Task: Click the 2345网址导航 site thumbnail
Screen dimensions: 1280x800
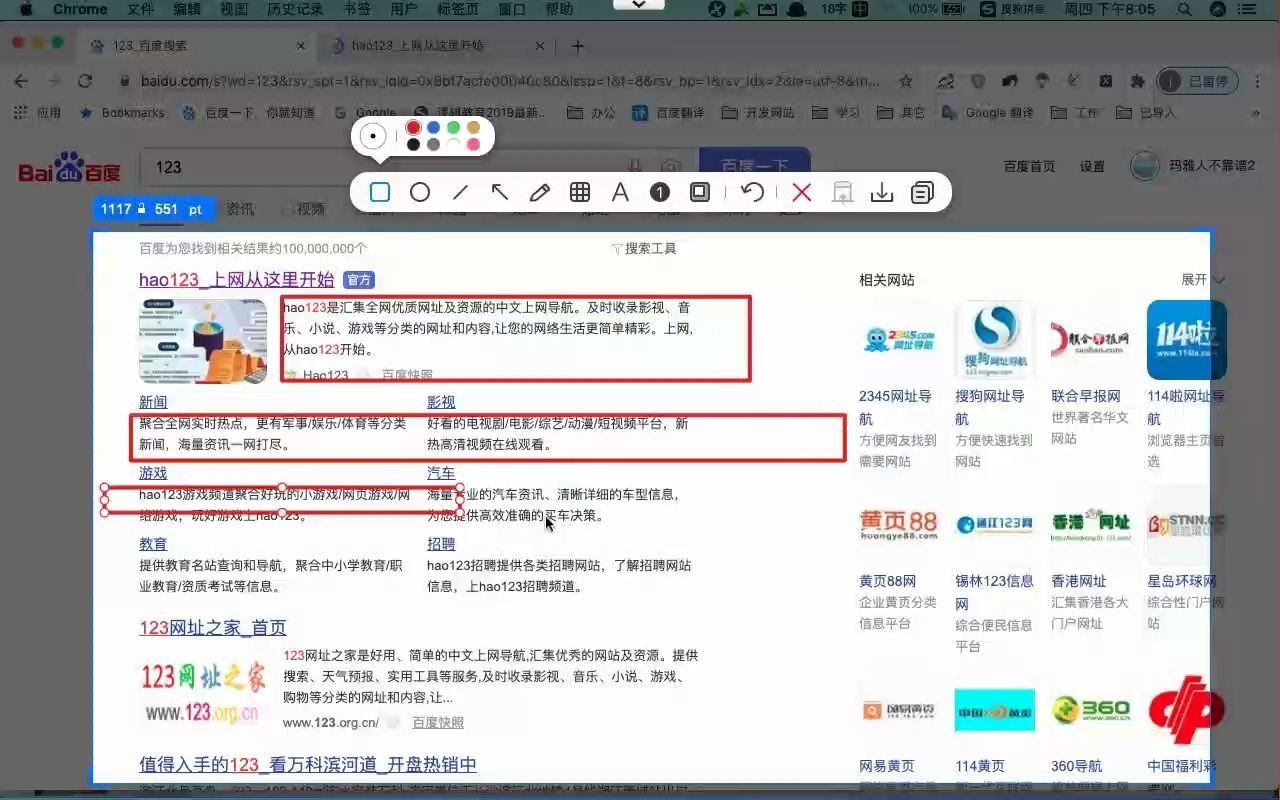Action: click(x=899, y=340)
